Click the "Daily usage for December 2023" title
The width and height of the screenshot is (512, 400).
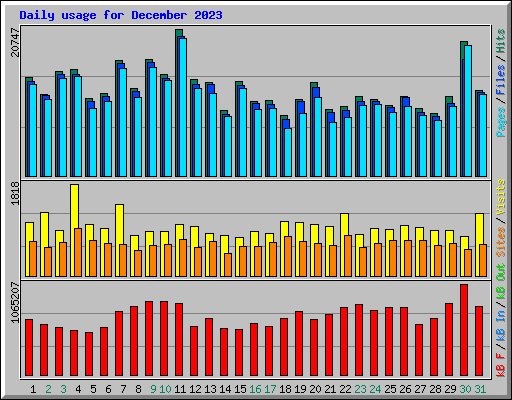(x=121, y=15)
